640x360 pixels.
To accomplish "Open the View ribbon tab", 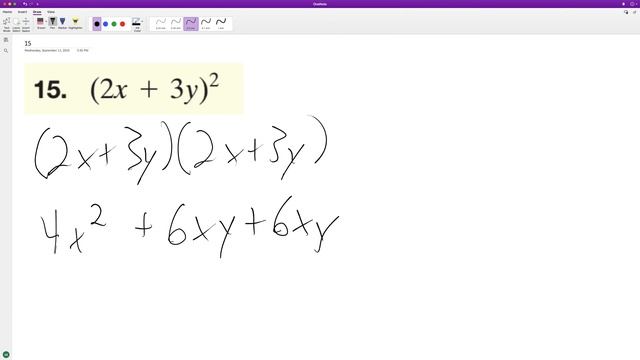I will point(51,12).
